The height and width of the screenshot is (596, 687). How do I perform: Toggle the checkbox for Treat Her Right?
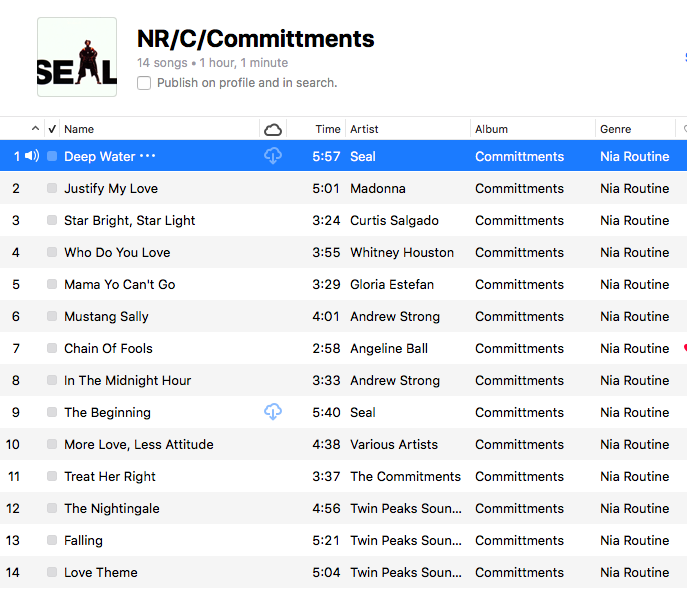coord(52,476)
